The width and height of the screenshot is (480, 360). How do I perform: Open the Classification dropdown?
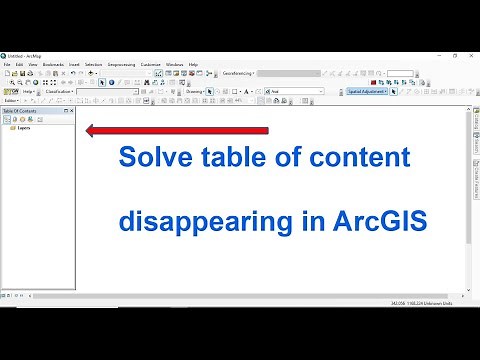(59, 91)
